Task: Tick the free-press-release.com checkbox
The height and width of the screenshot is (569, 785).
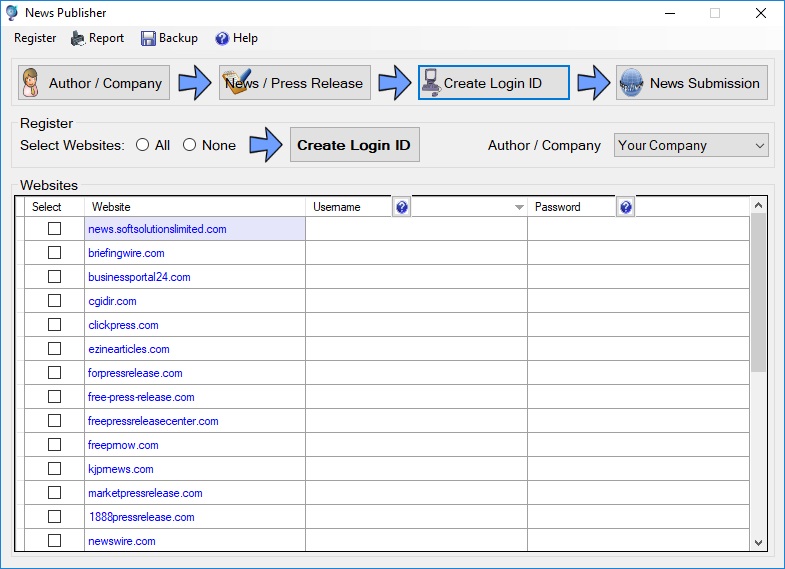Action: tap(55, 397)
